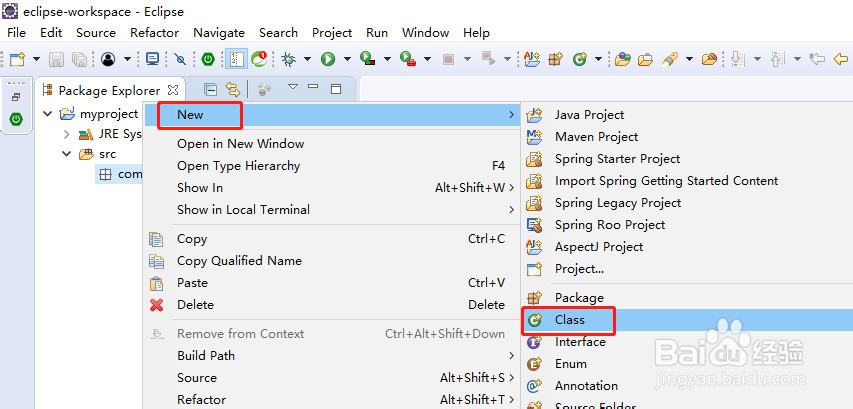Open the Debug dropdown arrow
853x409 pixels.
(307, 59)
